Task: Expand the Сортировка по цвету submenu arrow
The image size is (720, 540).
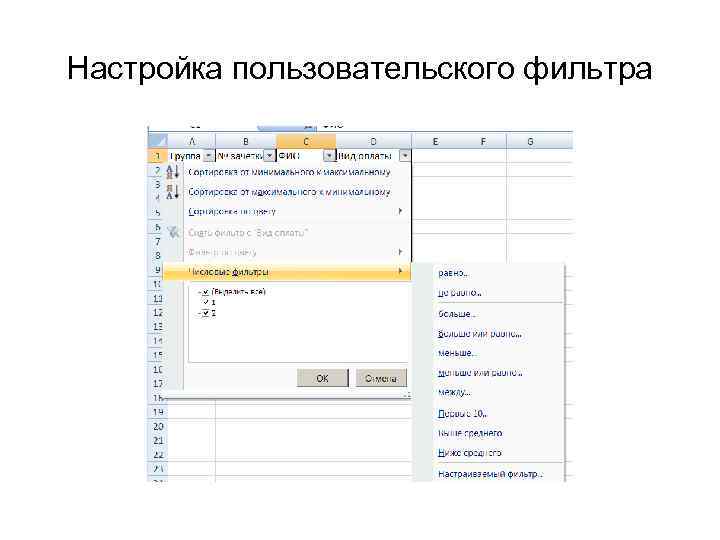Action: pos(400,211)
